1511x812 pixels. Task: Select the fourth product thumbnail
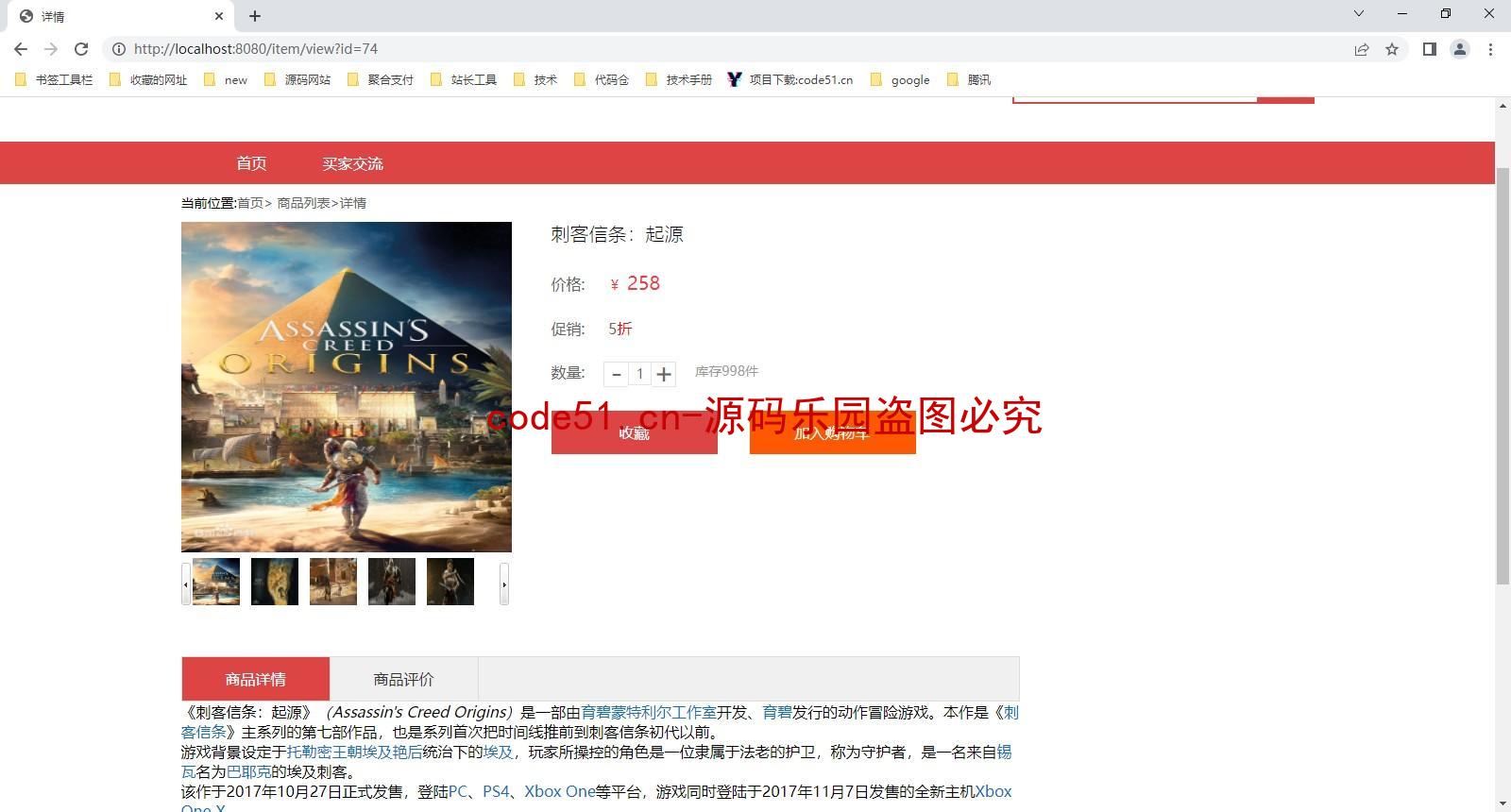(x=392, y=582)
